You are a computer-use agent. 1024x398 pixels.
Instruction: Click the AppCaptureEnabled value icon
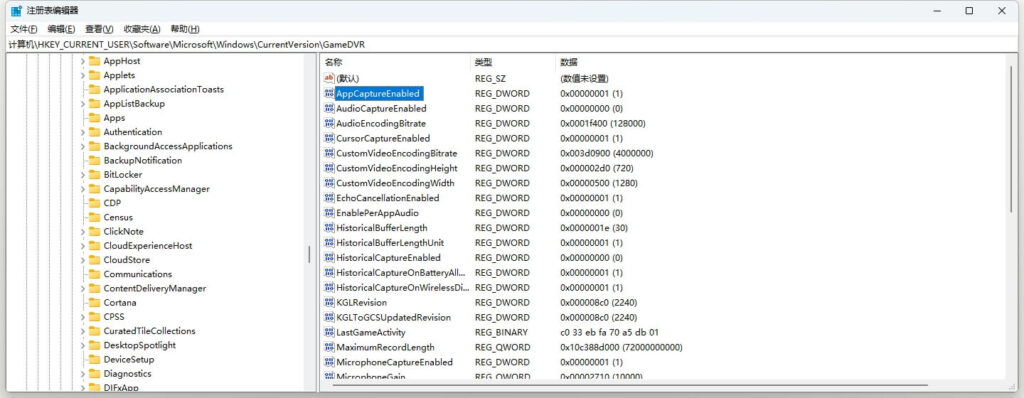pos(329,93)
